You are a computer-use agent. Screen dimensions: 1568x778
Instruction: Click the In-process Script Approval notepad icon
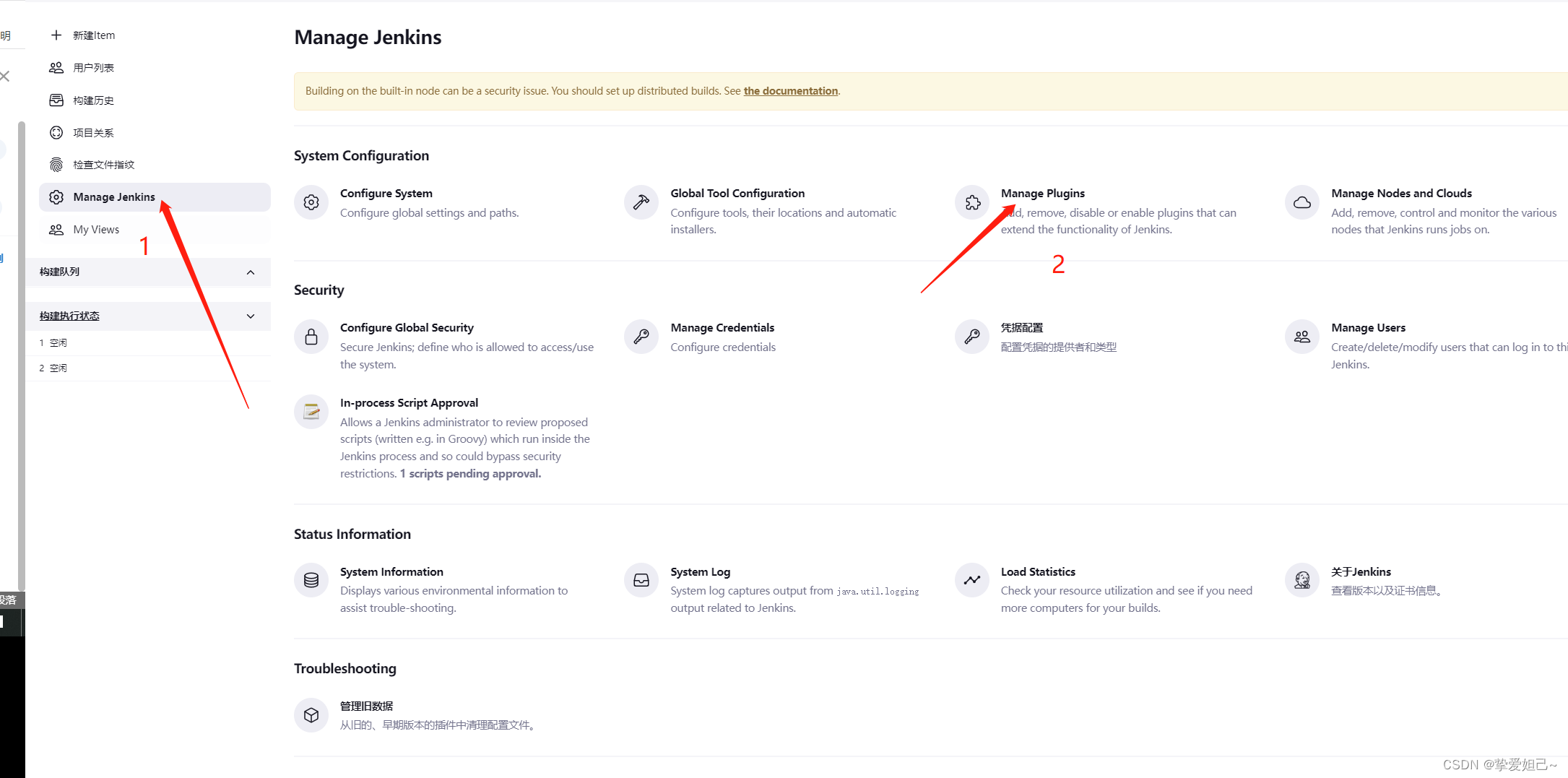311,412
